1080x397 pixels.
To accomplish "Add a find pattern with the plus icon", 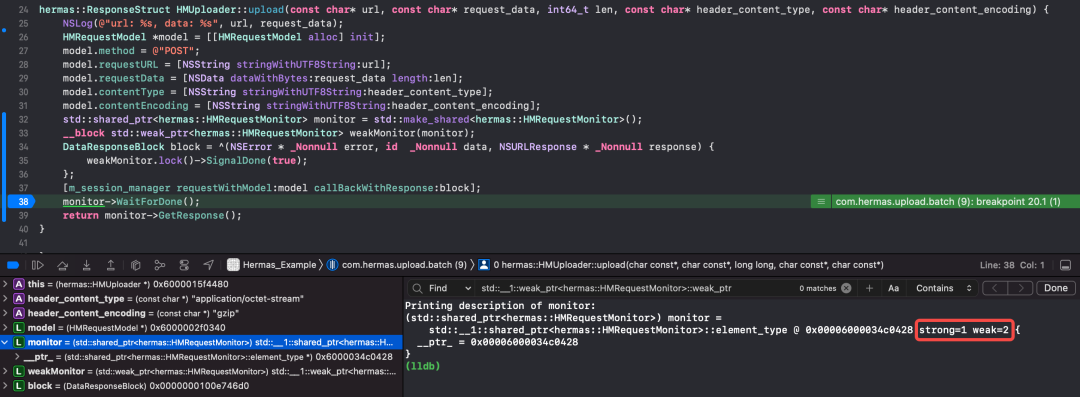I will click(869, 288).
